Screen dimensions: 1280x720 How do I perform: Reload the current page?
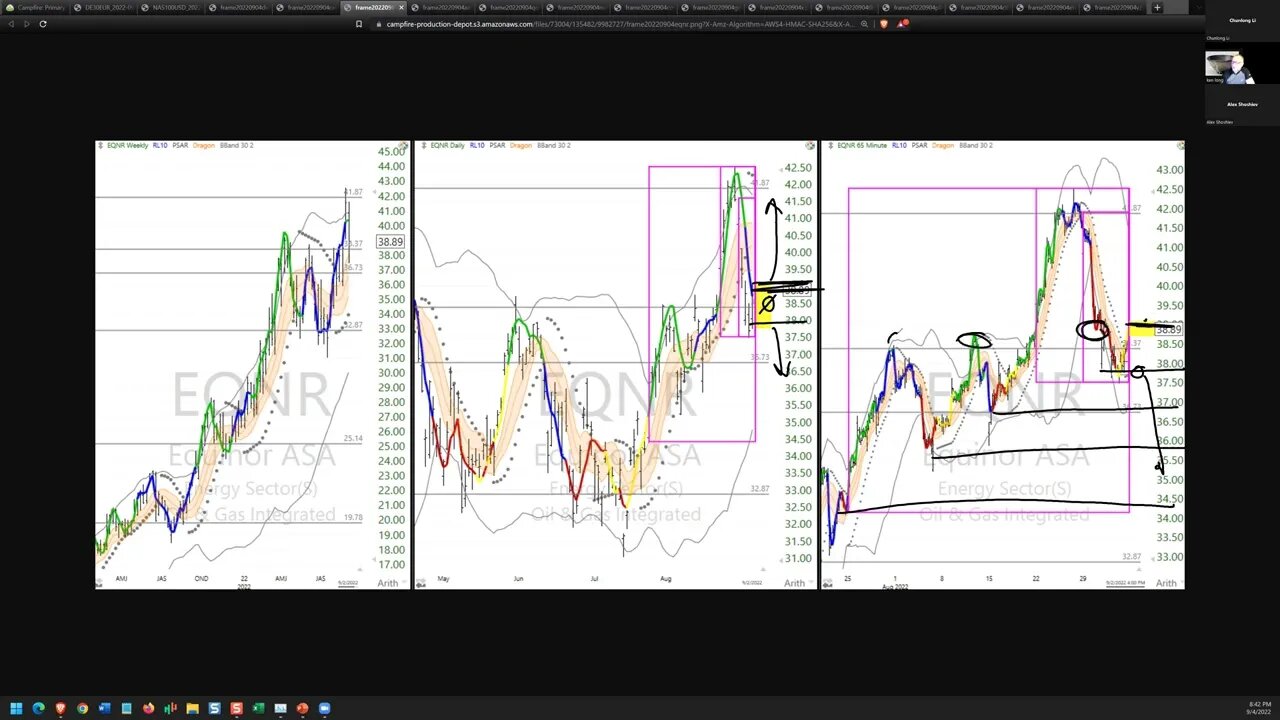[42, 23]
